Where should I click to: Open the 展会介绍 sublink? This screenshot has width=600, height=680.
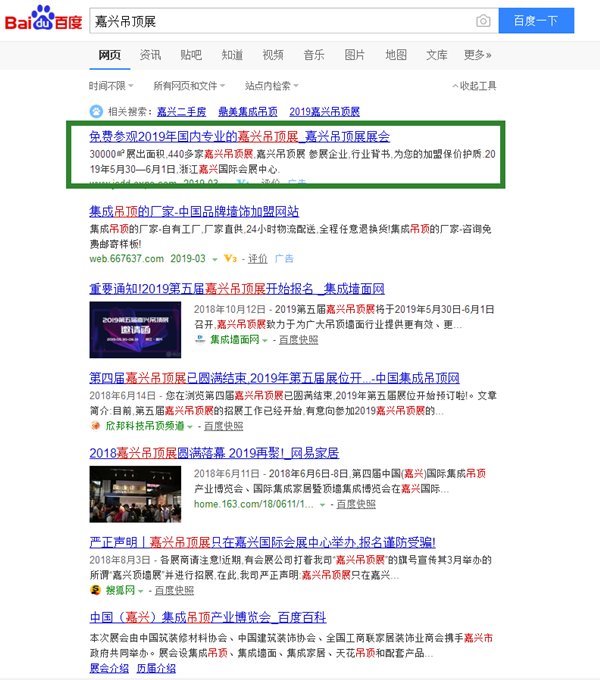tap(109, 668)
